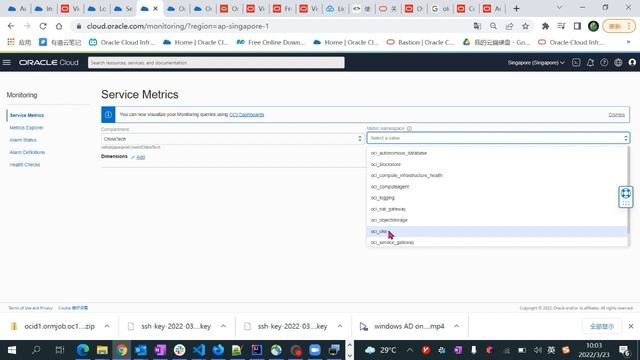
Task: Select oci_service_gateway namespace
Action: tap(497, 242)
